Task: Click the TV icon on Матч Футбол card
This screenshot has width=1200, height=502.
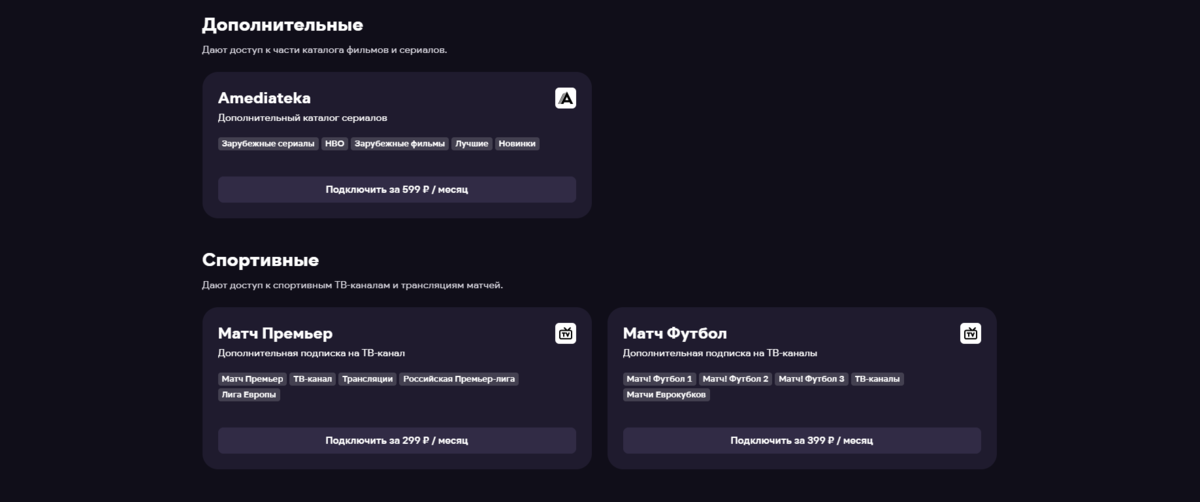Action: point(970,333)
